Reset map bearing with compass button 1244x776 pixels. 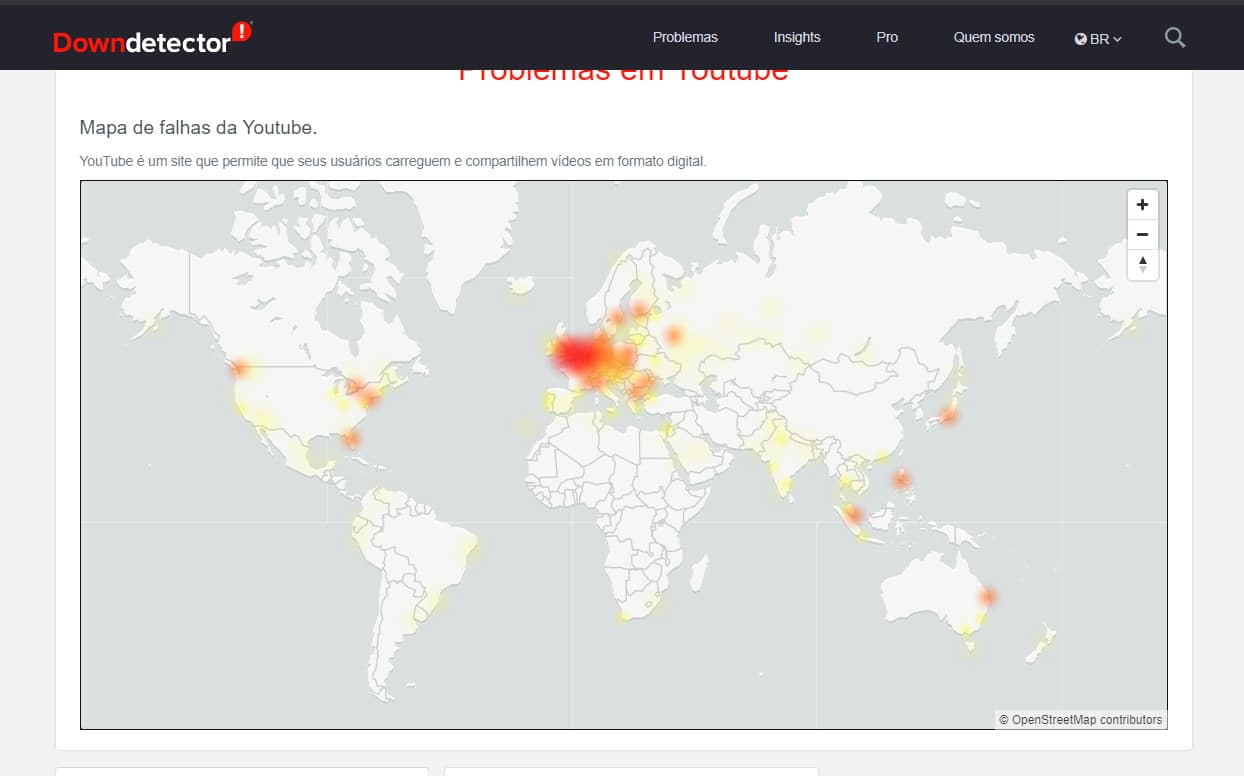pos(1143,265)
